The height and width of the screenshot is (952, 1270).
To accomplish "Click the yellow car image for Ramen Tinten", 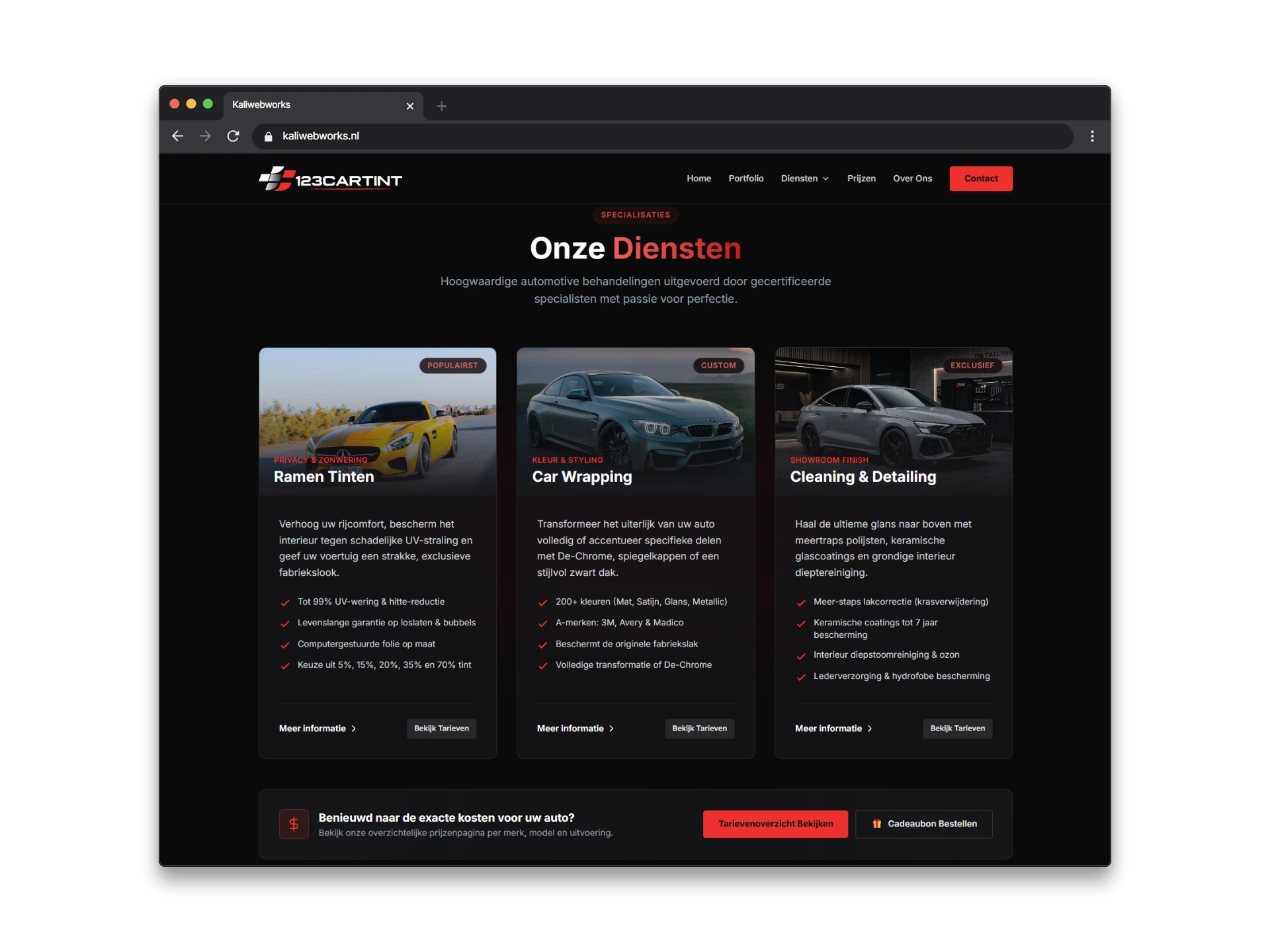I will click(378, 422).
